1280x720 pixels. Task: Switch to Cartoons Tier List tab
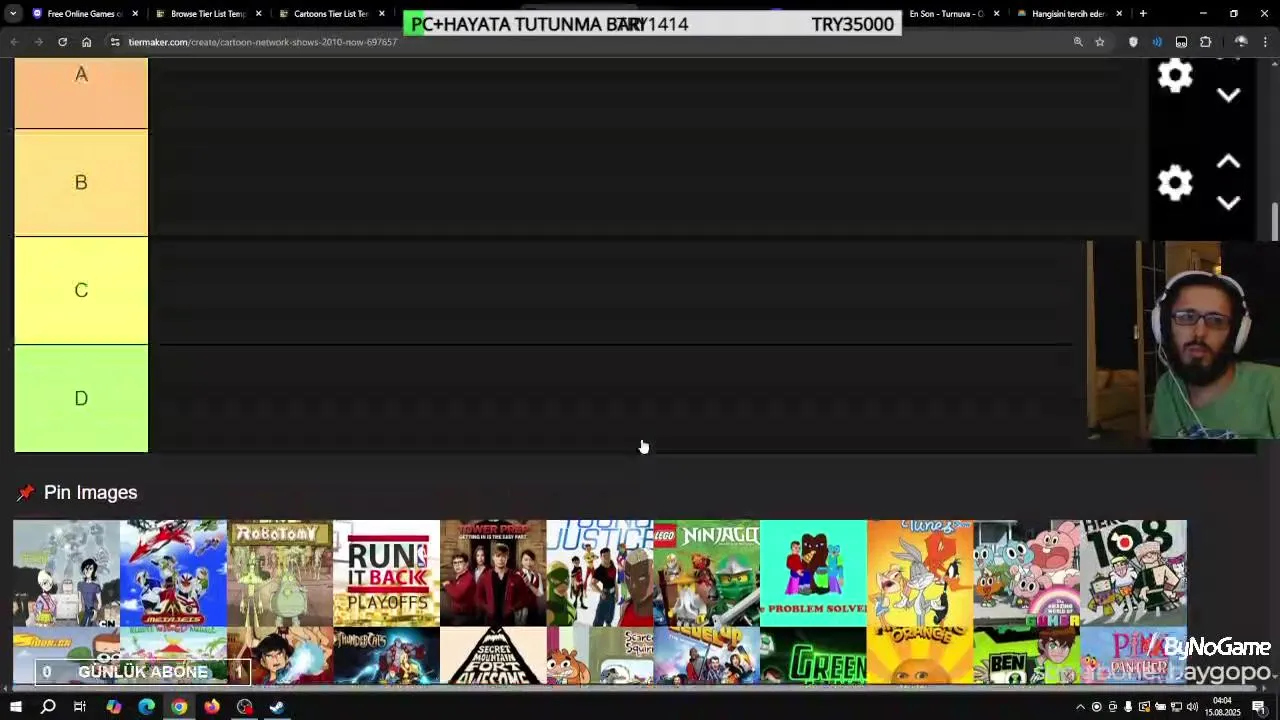point(331,14)
